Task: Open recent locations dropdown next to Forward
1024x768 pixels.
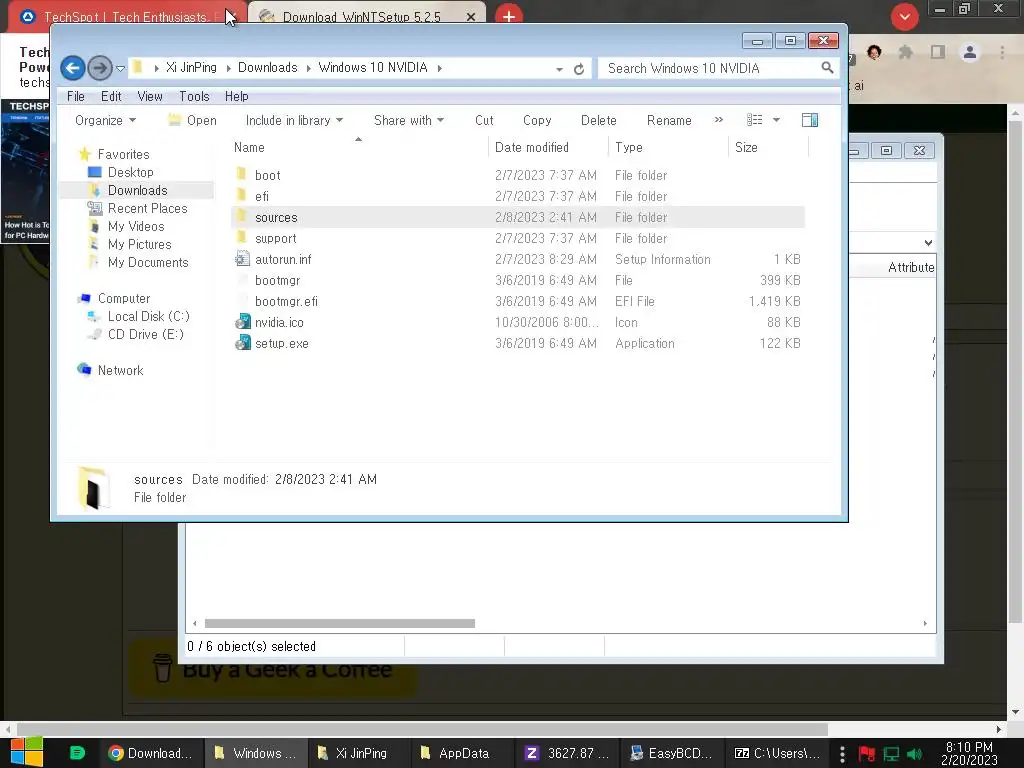Action: [120, 68]
